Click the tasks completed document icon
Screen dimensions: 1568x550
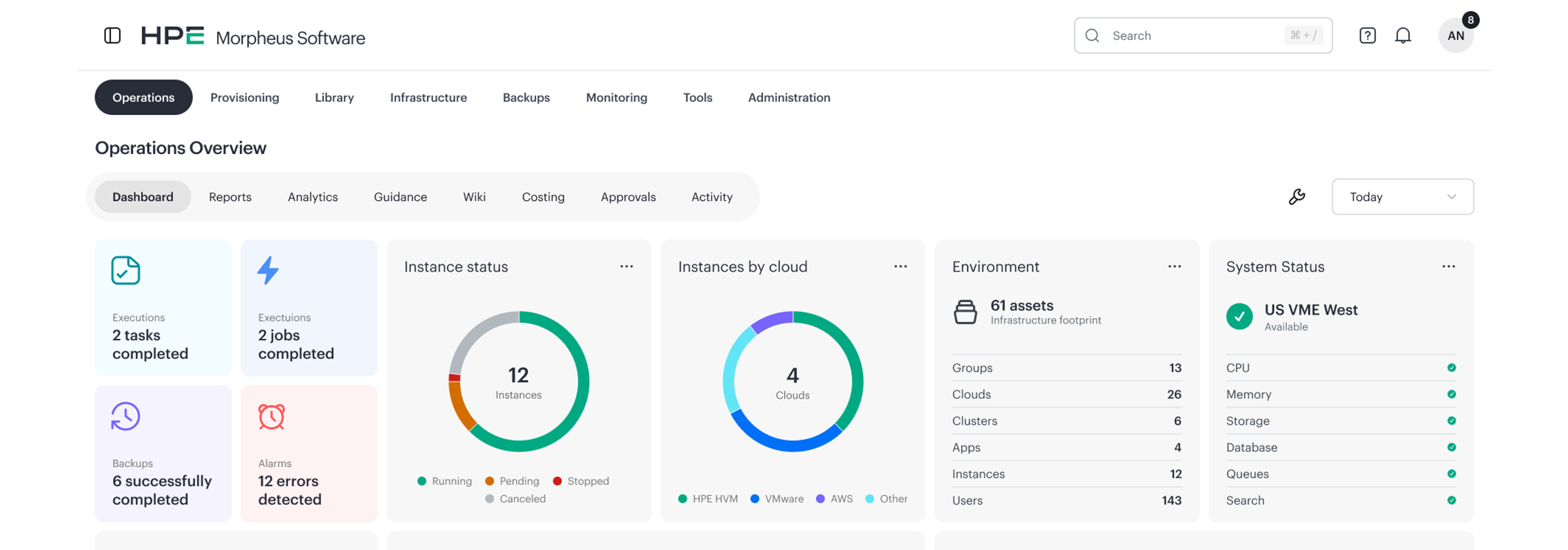pyautogui.click(x=125, y=270)
